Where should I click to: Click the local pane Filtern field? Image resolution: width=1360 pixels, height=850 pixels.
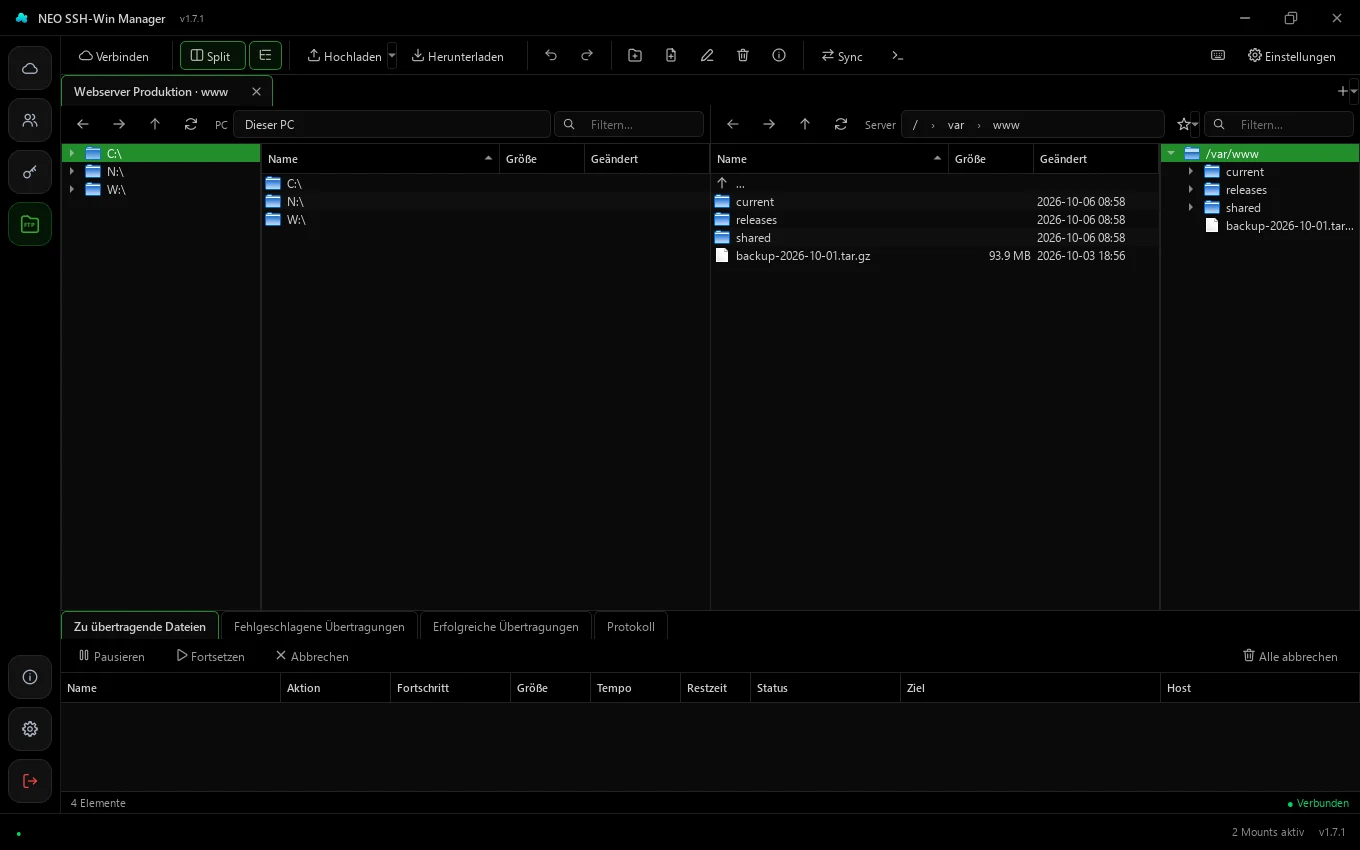pyautogui.click(x=629, y=124)
